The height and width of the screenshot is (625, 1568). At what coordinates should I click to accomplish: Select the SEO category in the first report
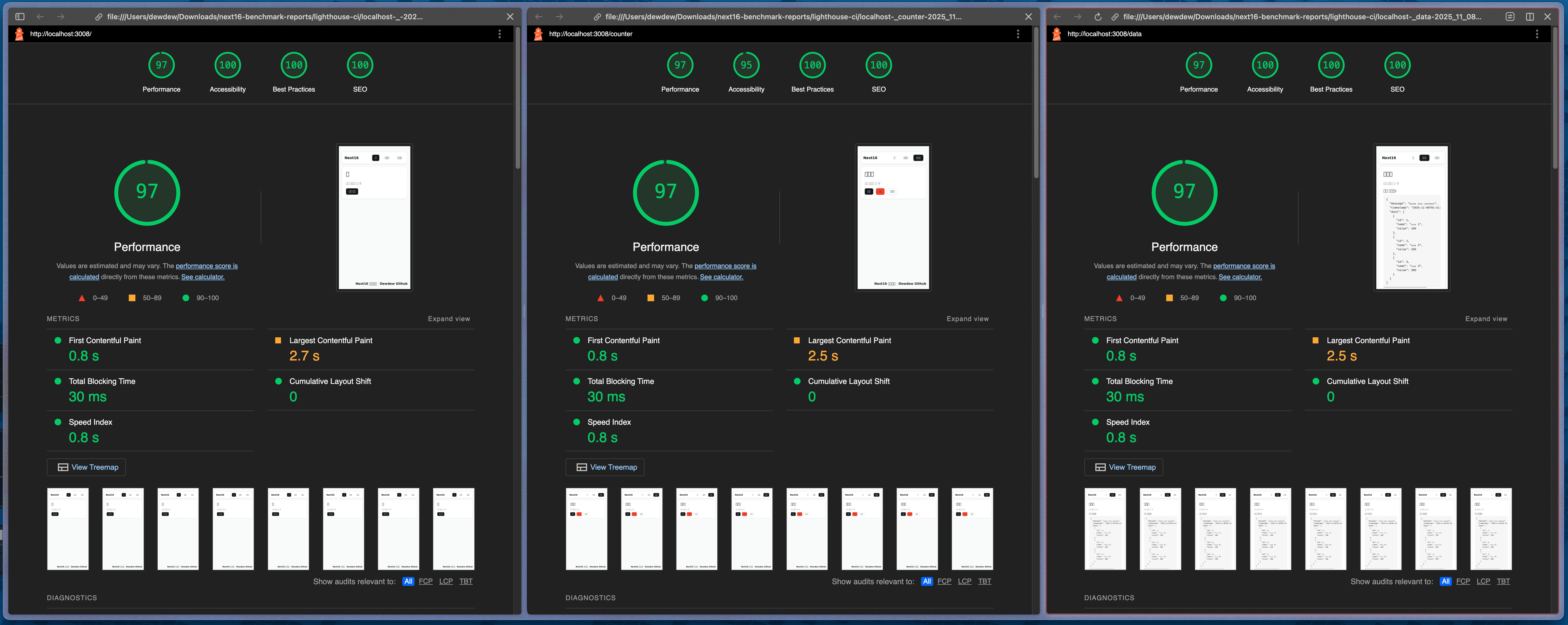click(x=360, y=72)
